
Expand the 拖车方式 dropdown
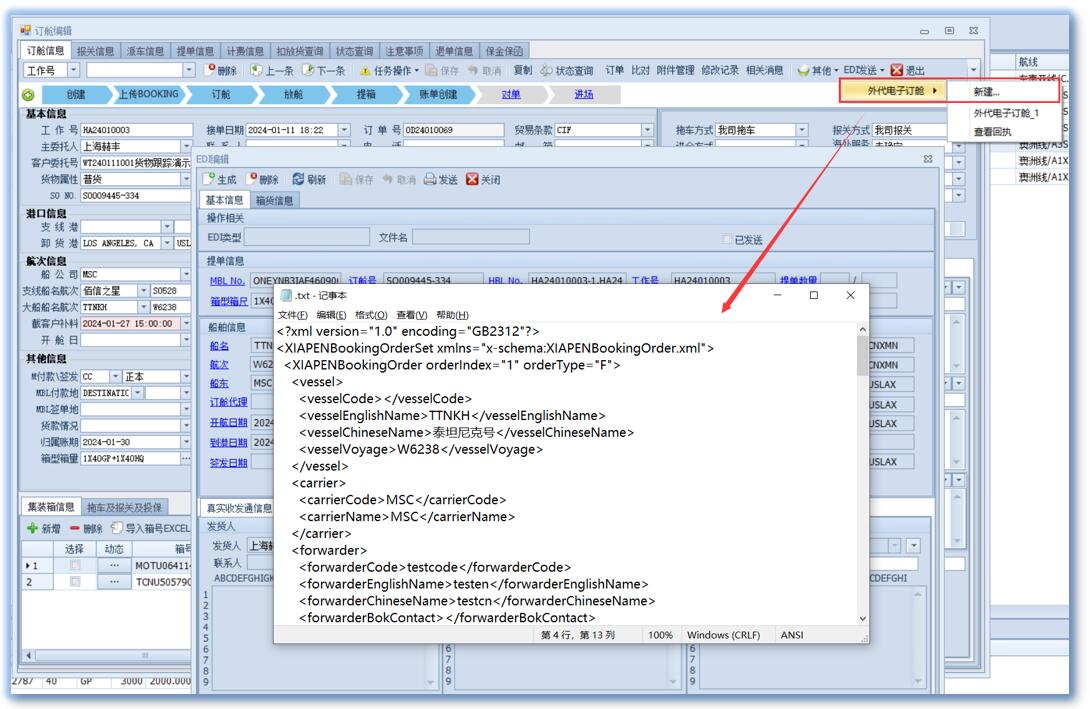(x=802, y=130)
